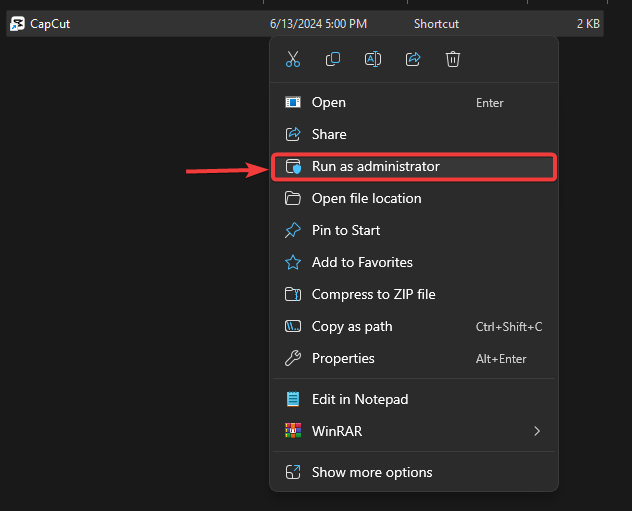Choose Compress to ZIP file
This screenshot has height=511, width=632.
pyautogui.click(x=373, y=294)
